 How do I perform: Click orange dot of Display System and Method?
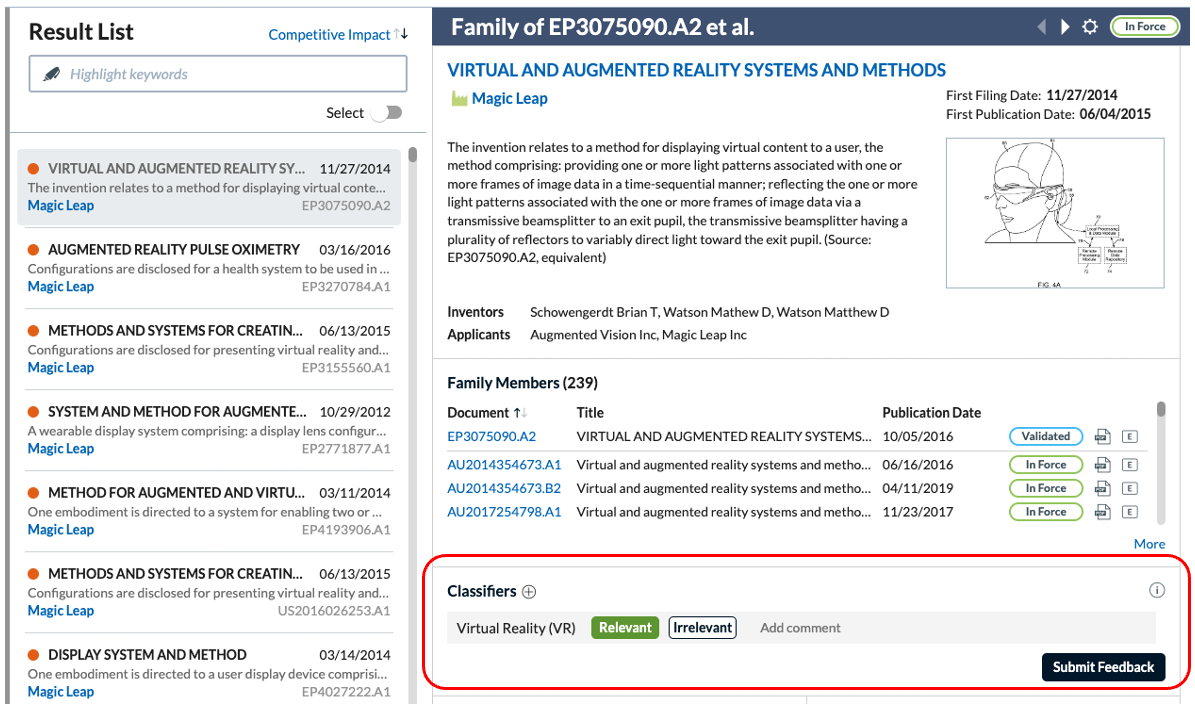[x=34, y=655]
